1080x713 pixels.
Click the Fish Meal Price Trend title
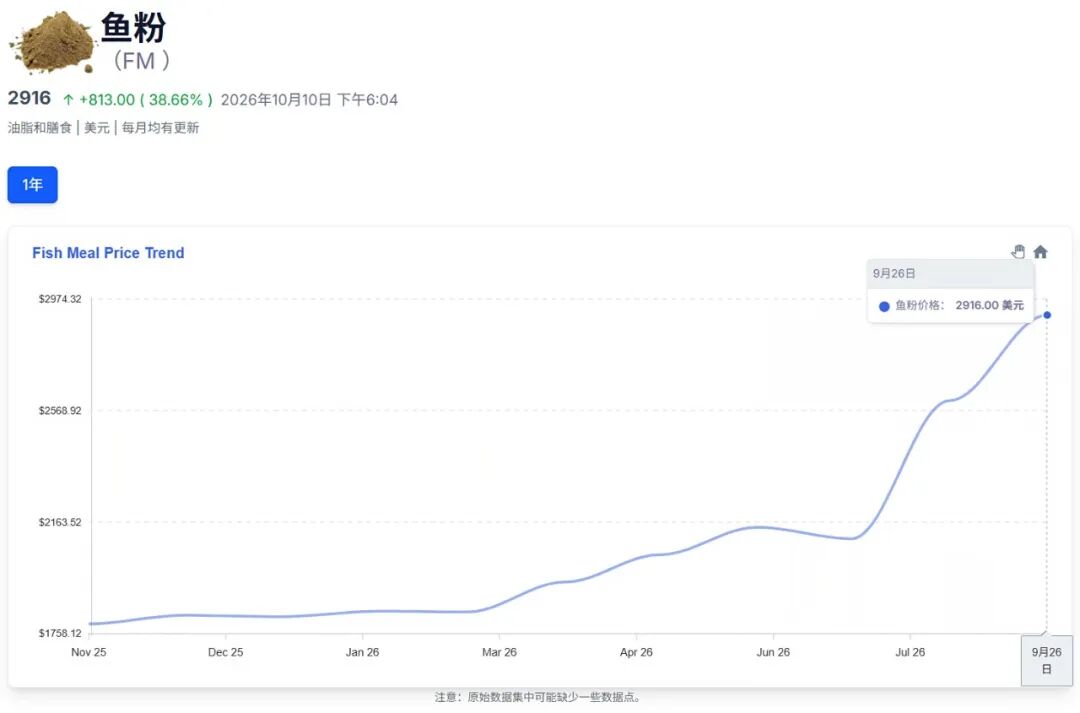coord(108,253)
